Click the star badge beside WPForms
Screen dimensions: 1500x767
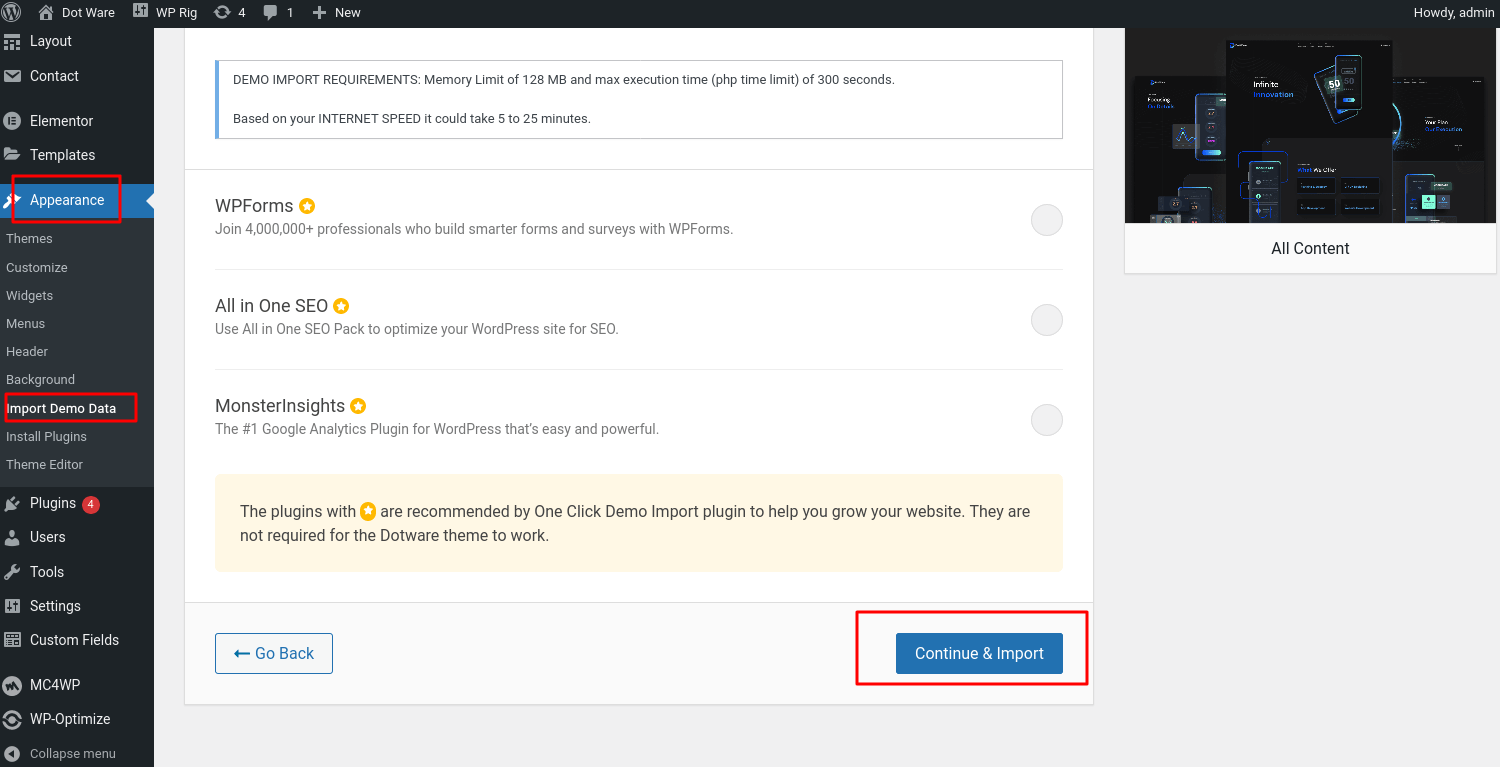click(x=307, y=206)
